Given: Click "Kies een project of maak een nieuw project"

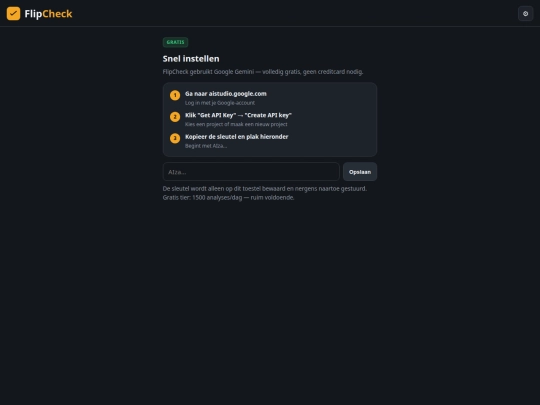Looking at the screenshot, I should [236, 124].
